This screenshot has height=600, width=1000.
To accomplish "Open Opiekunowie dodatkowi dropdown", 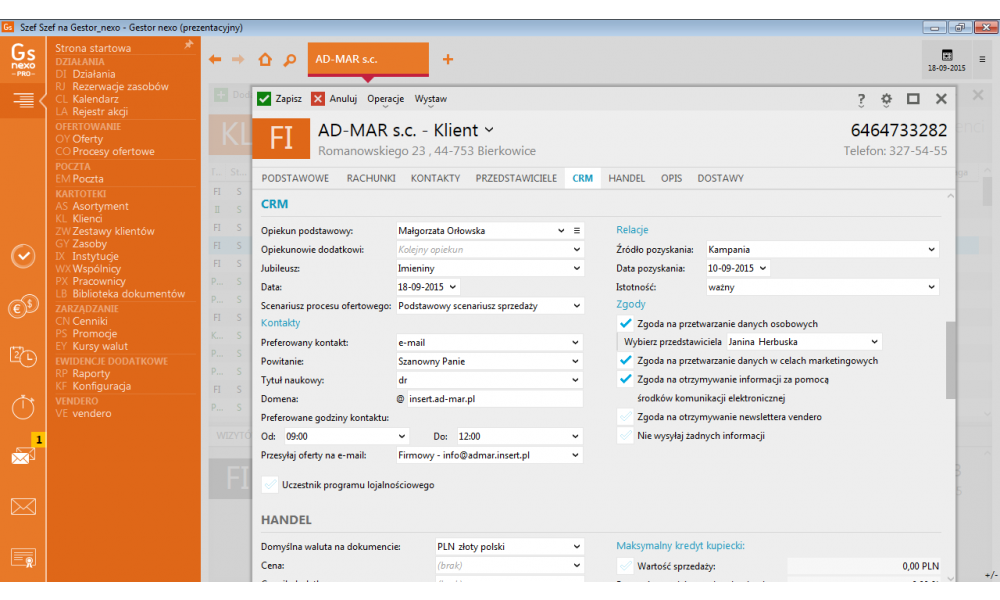I will [577, 249].
